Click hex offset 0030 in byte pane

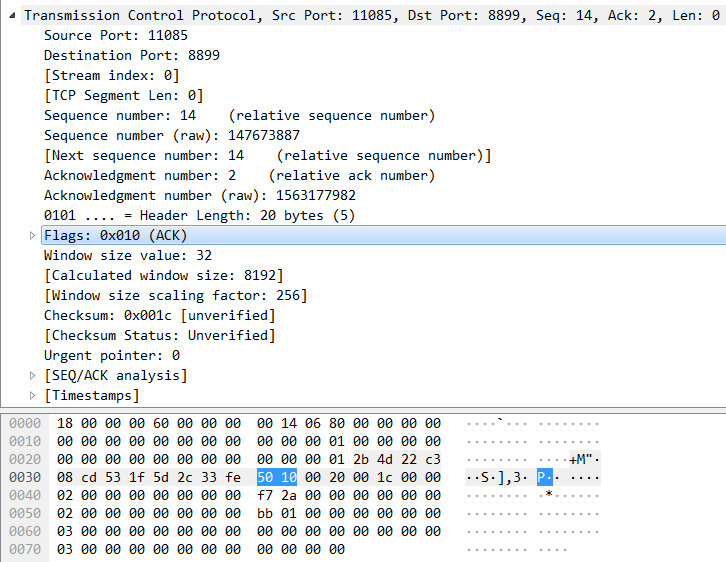tap(25, 477)
